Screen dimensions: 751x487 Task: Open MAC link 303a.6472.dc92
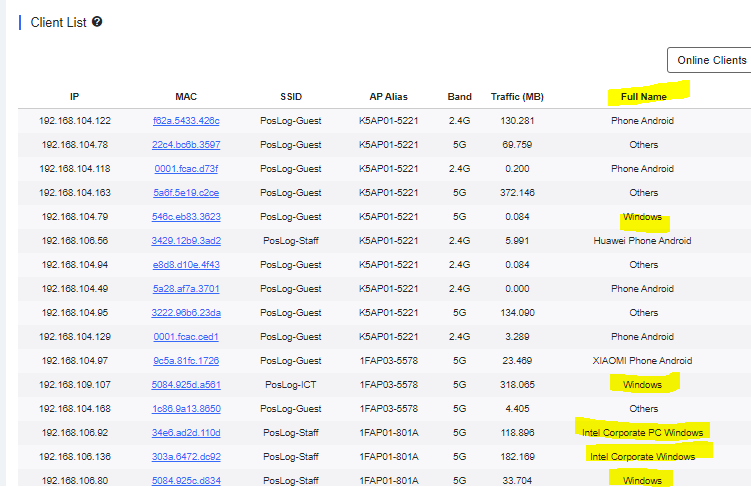coord(186,456)
